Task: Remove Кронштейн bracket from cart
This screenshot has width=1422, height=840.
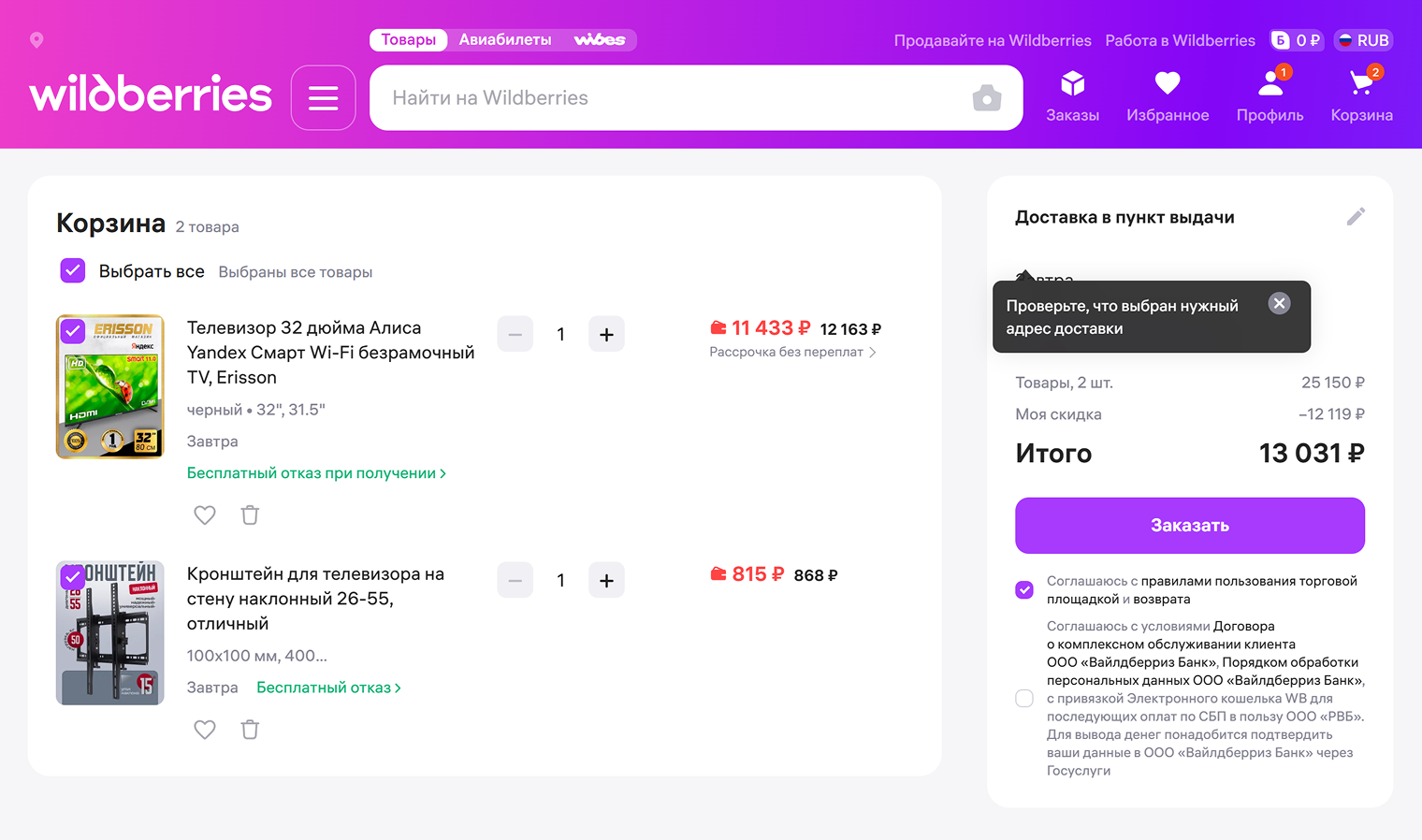Action: [250, 729]
